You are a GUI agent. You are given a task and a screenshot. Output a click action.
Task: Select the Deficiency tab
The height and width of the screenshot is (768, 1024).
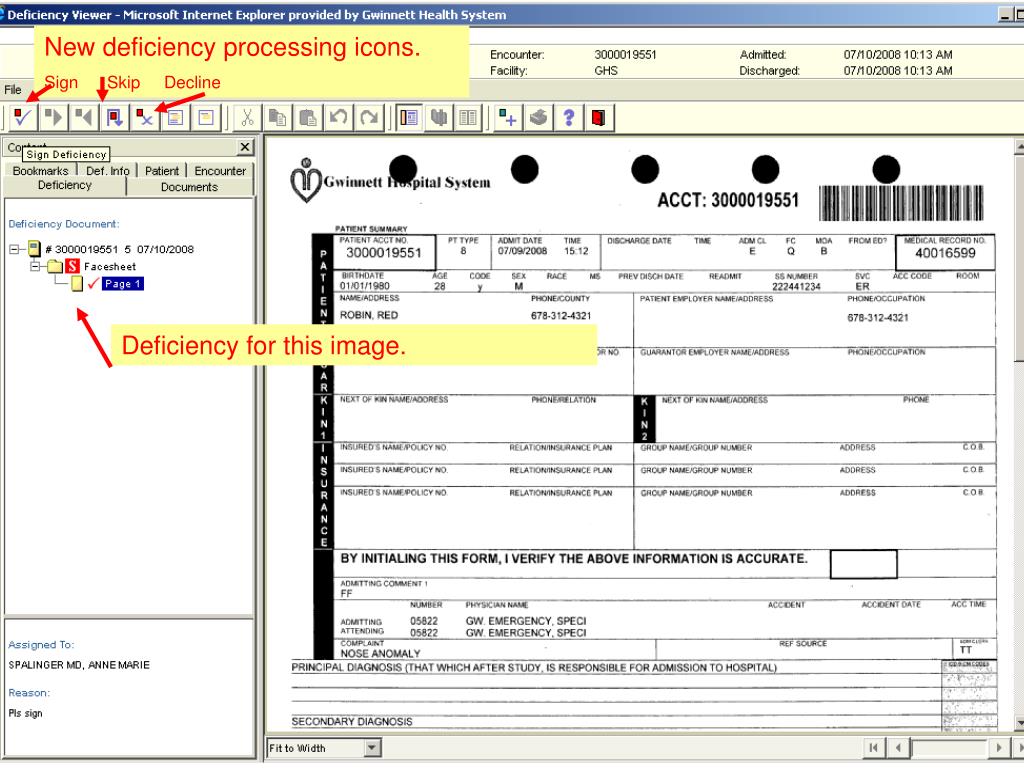tap(65, 185)
